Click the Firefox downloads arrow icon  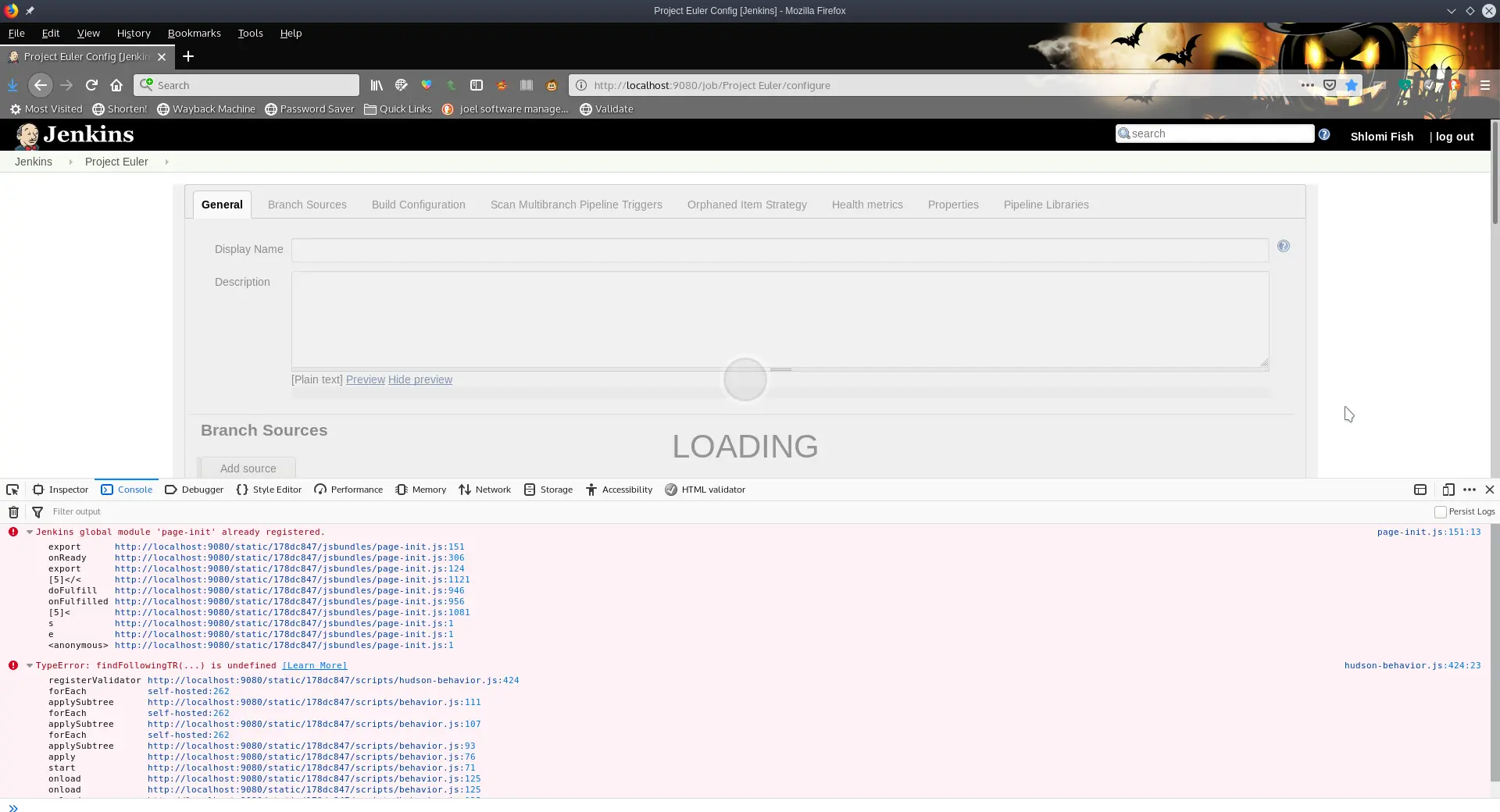pos(12,85)
